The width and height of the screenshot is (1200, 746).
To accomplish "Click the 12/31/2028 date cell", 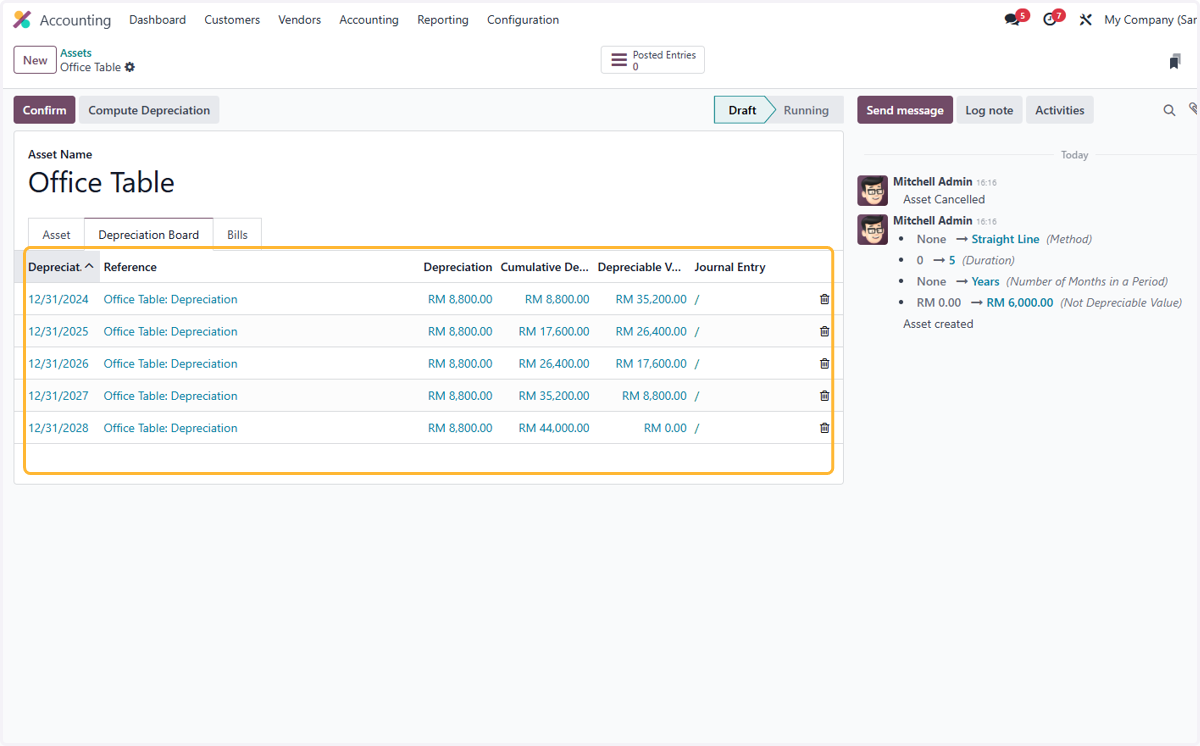I will 58,427.
